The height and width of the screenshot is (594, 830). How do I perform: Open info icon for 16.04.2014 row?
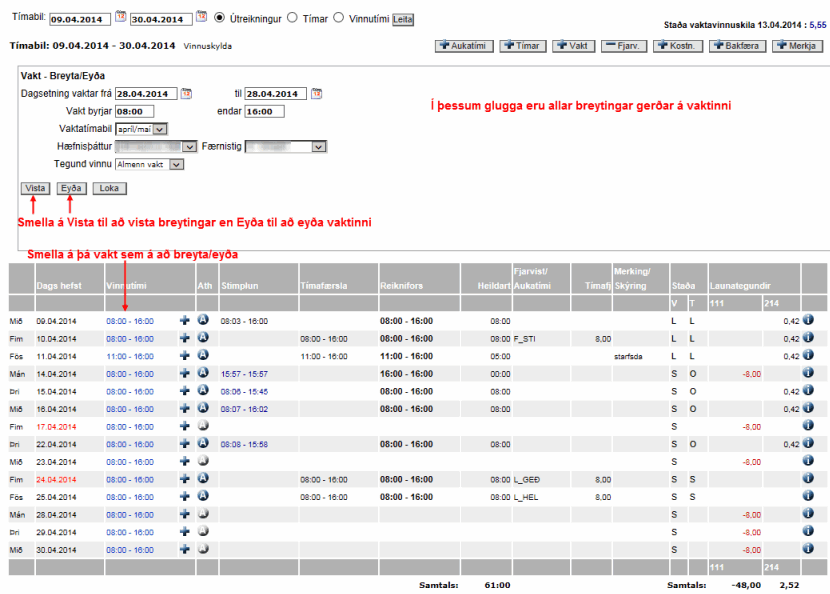coord(808,408)
